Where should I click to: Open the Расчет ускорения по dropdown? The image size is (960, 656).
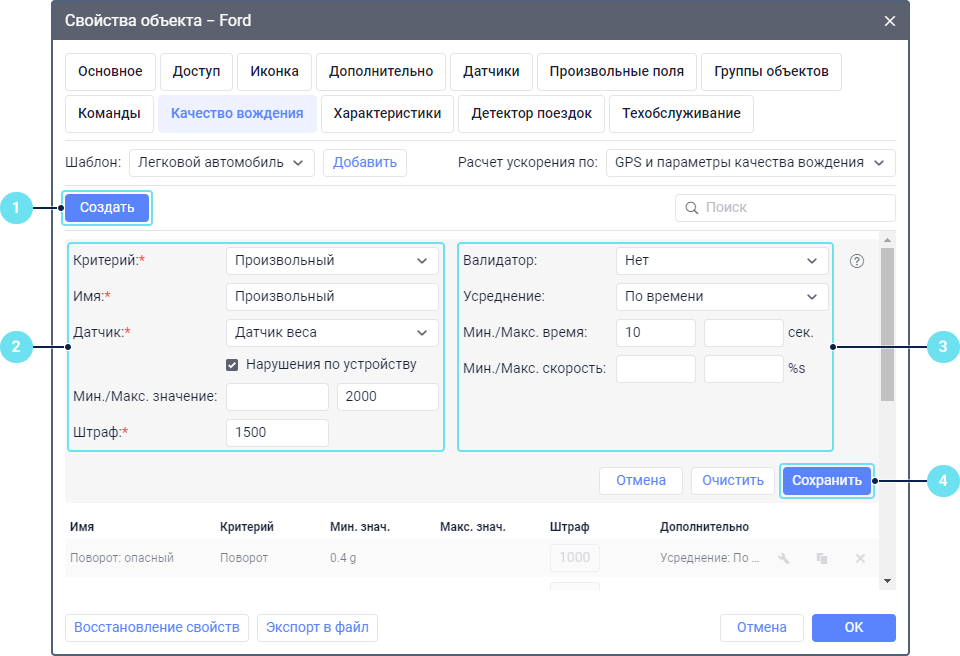click(x=751, y=163)
